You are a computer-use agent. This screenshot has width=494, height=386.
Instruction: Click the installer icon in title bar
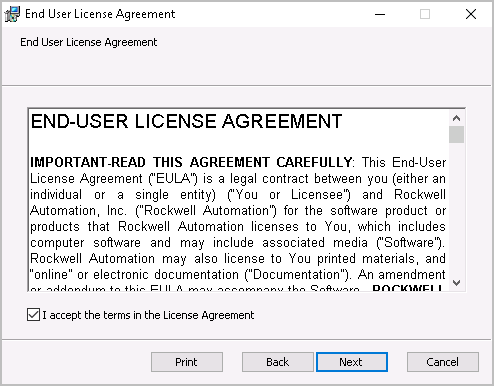pyautogui.click(x=12, y=14)
